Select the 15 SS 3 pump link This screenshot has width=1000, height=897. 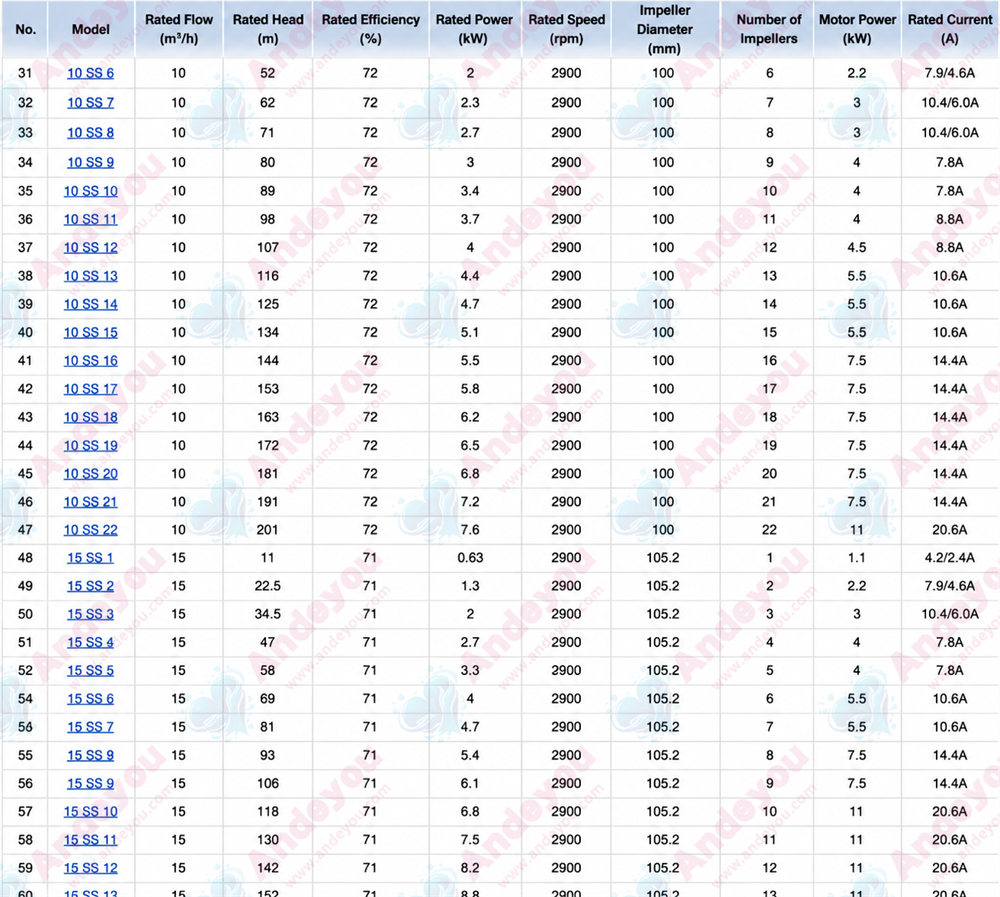click(91, 614)
